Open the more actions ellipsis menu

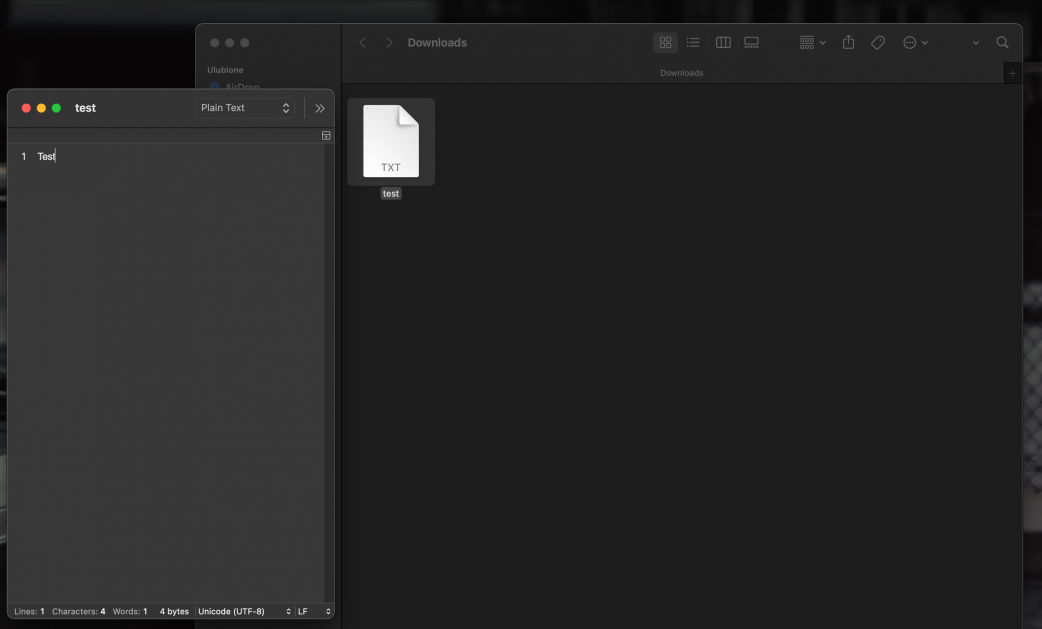(x=915, y=43)
